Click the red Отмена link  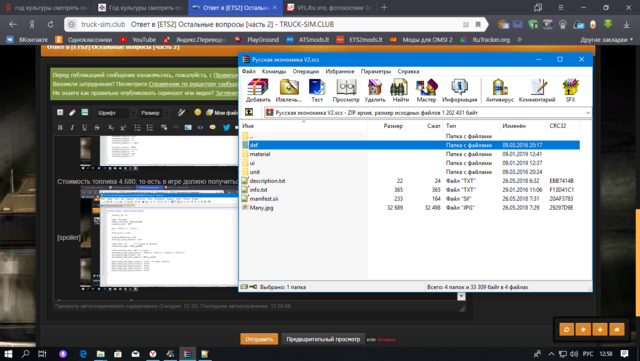(x=386, y=340)
